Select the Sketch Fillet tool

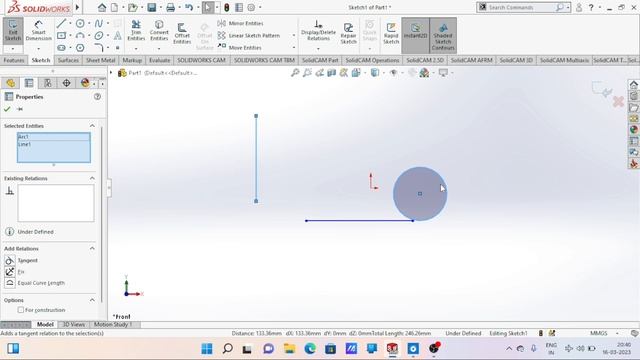click(x=99, y=48)
